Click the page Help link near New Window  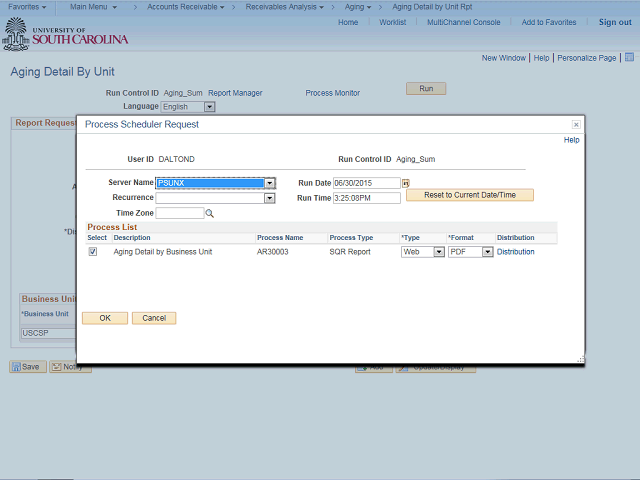pos(541,58)
